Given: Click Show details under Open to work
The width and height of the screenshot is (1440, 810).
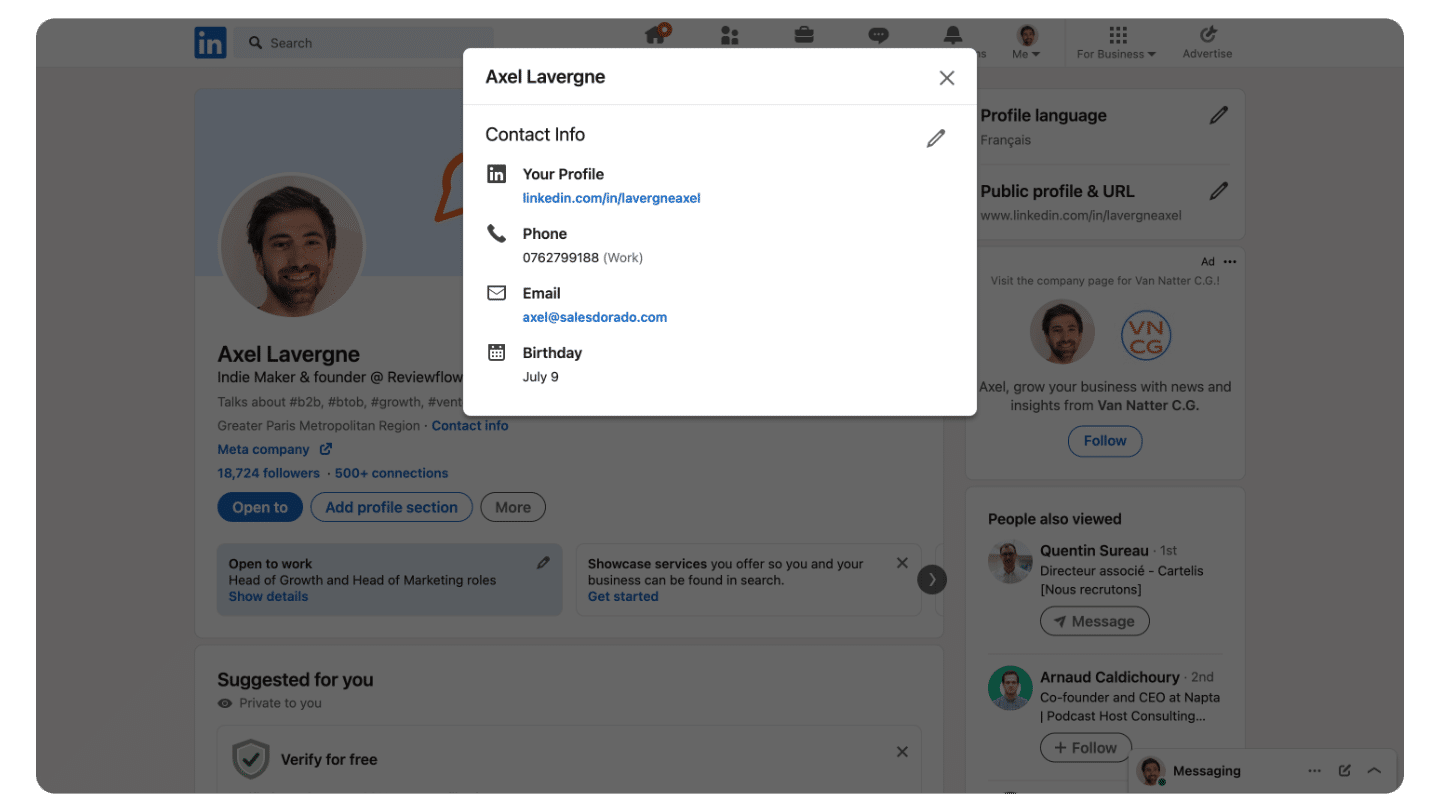Looking at the screenshot, I should [268, 596].
